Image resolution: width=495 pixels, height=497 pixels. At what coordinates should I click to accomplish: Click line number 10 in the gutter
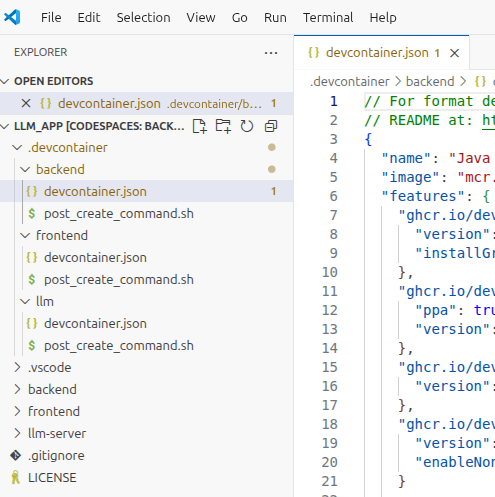click(330, 272)
